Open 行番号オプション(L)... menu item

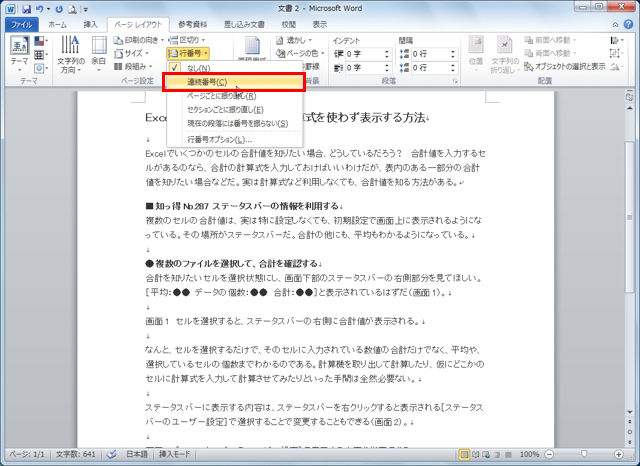click(x=235, y=140)
